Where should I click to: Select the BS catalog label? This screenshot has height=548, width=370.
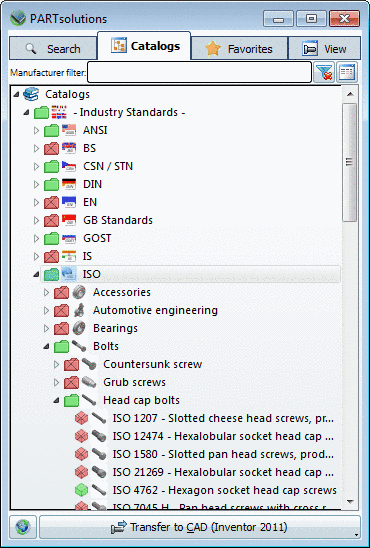[x=89, y=149]
